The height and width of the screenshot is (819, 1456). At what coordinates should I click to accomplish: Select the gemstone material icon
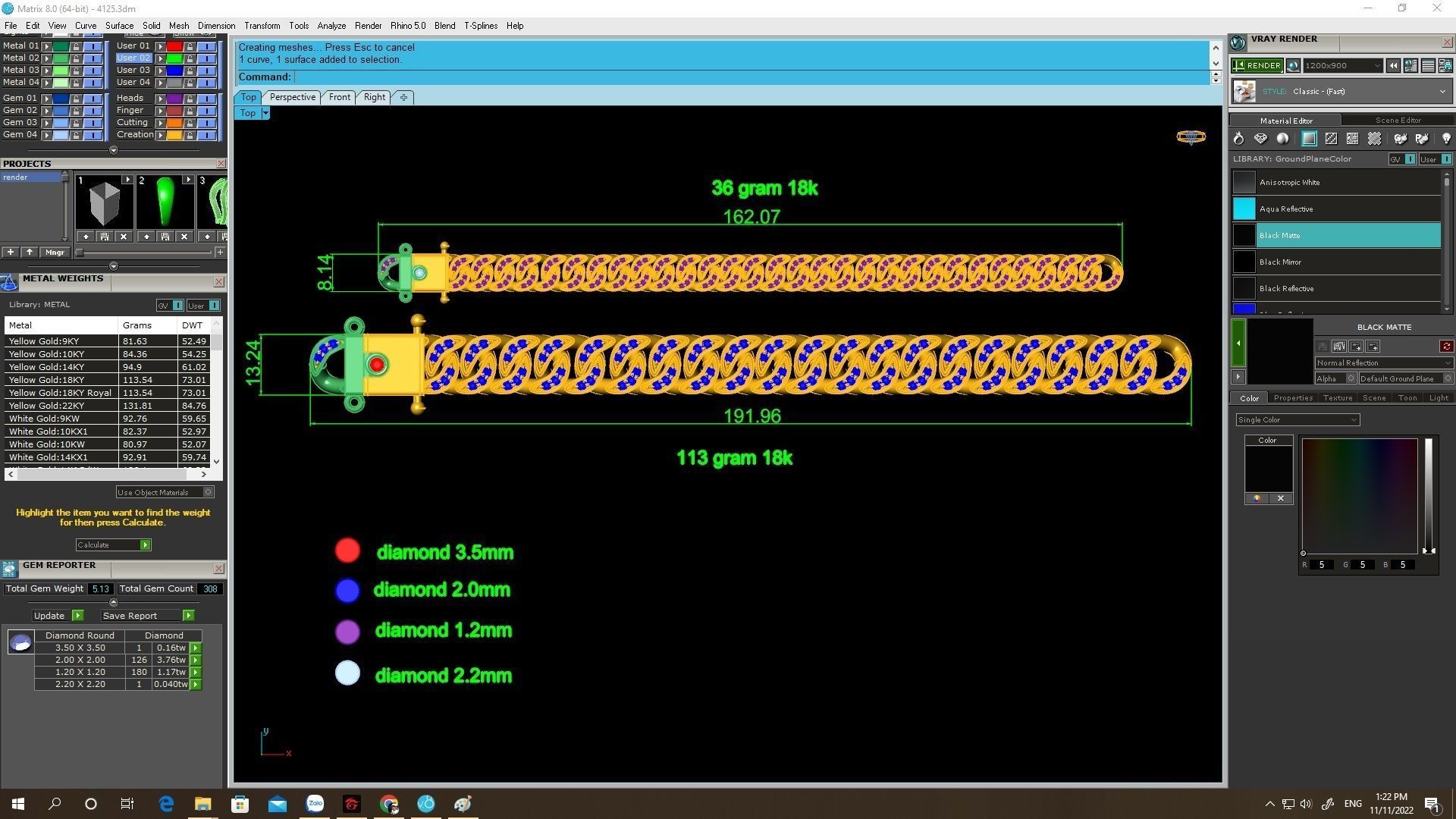coord(1260,139)
